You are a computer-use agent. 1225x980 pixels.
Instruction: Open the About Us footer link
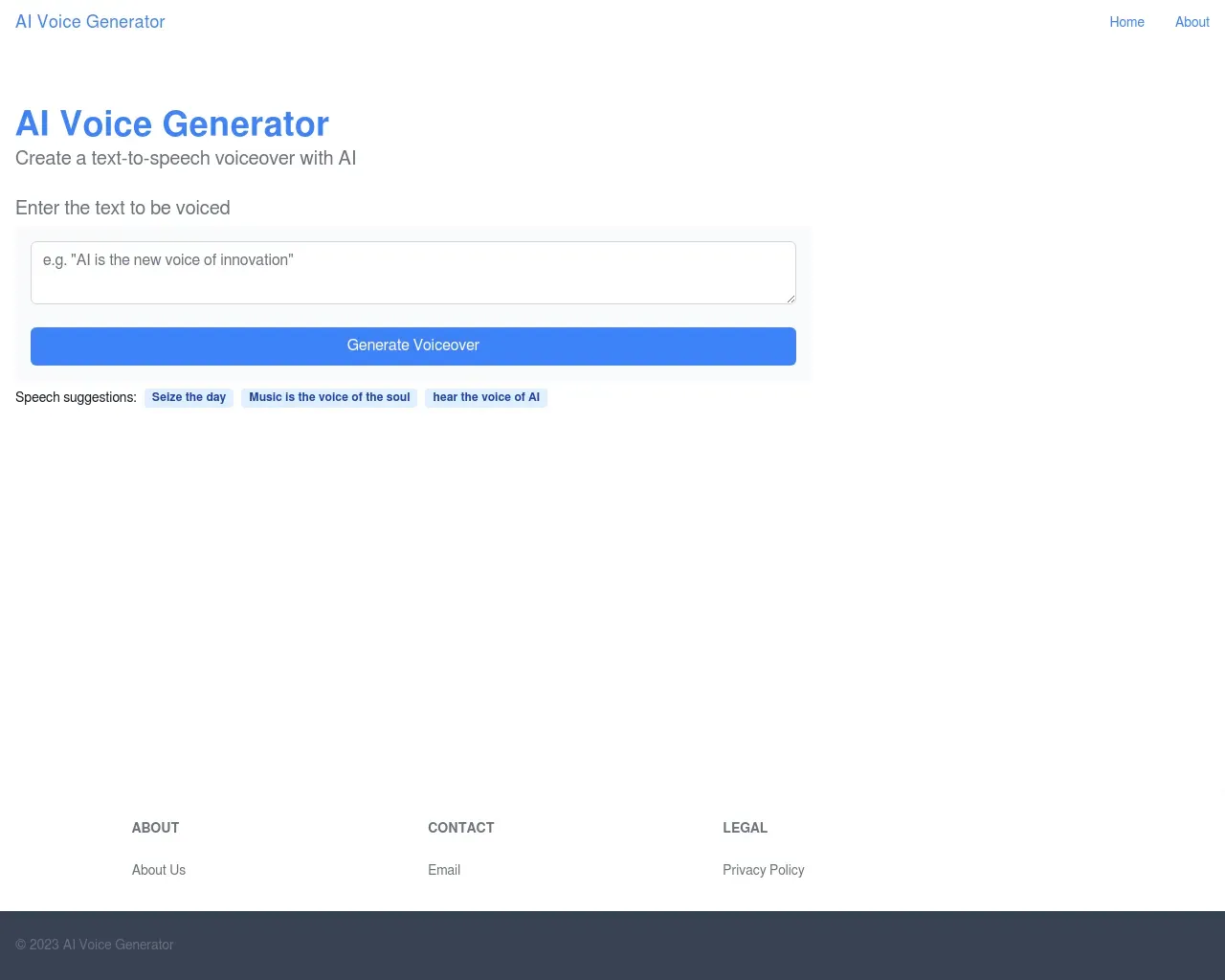click(x=159, y=870)
